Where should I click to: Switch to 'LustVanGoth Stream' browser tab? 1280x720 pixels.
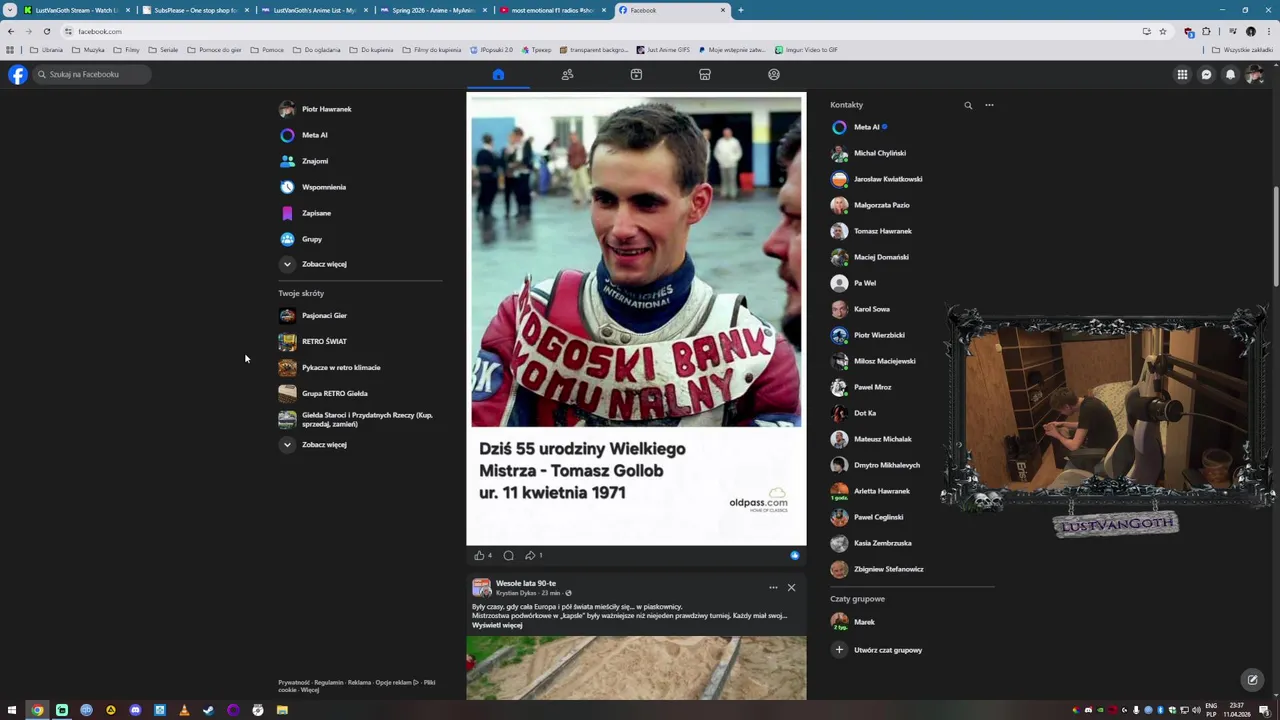78,10
